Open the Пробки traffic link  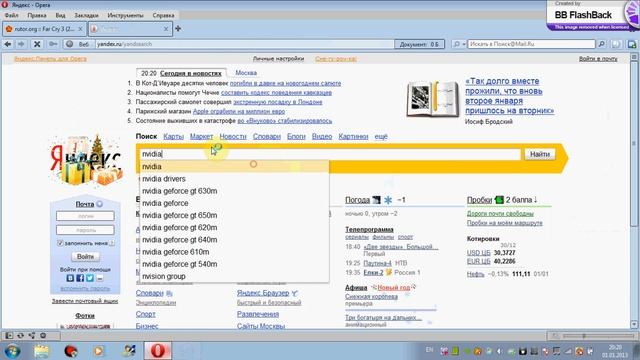point(479,200)
